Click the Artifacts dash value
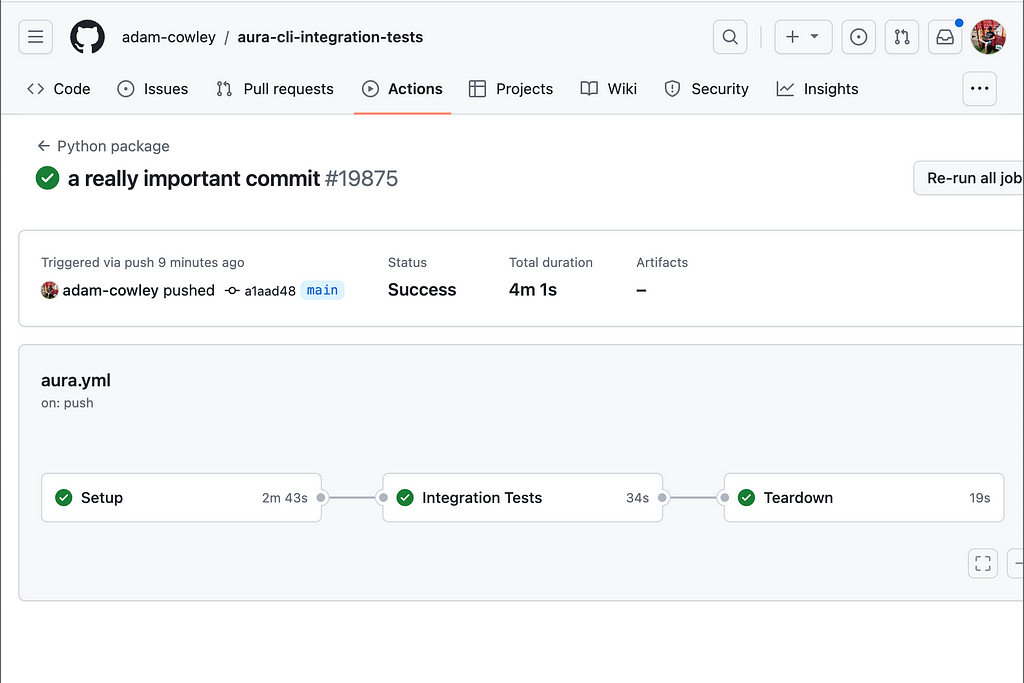 [x=641, y=290]
